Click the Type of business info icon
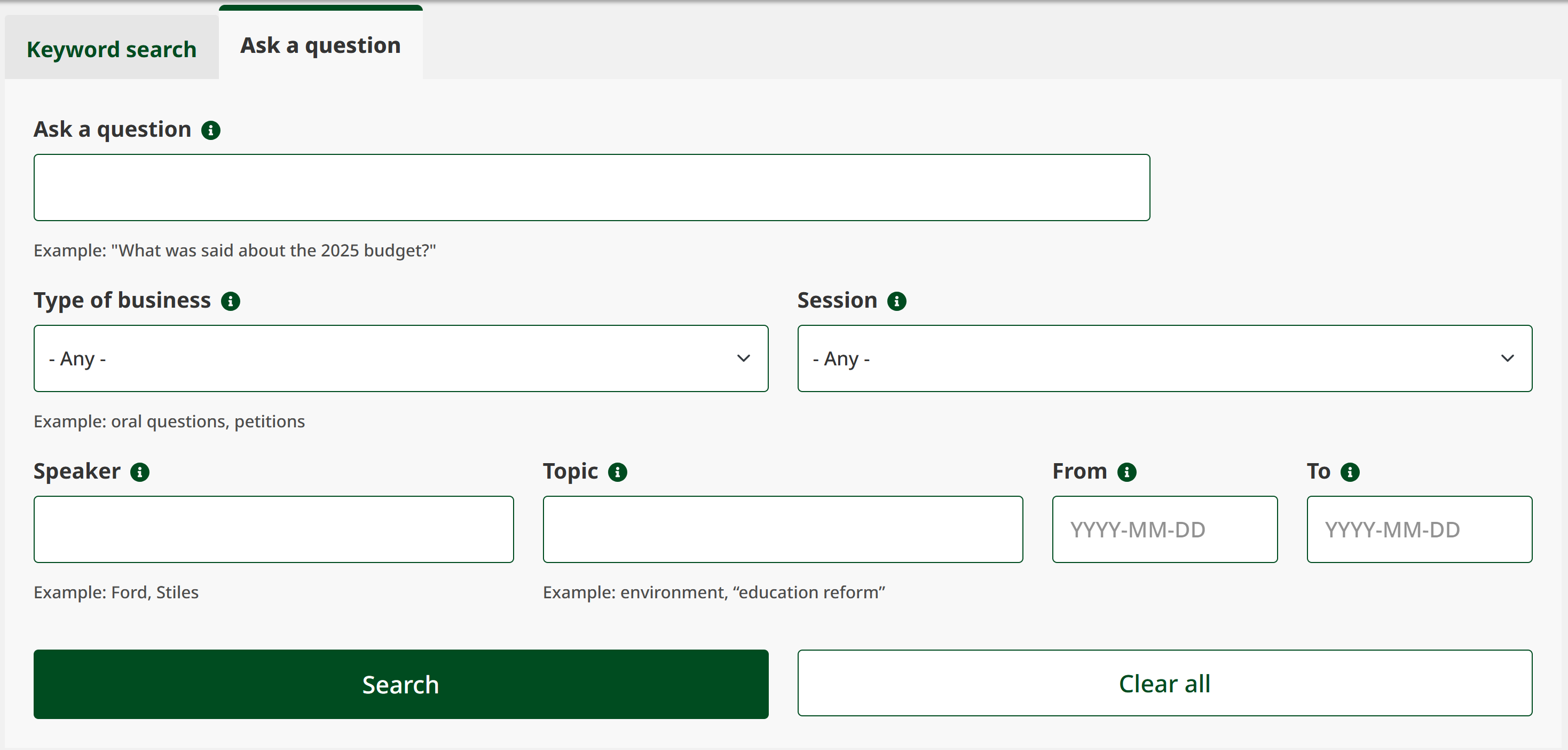The image size is (1568, 750). [231, 301]
